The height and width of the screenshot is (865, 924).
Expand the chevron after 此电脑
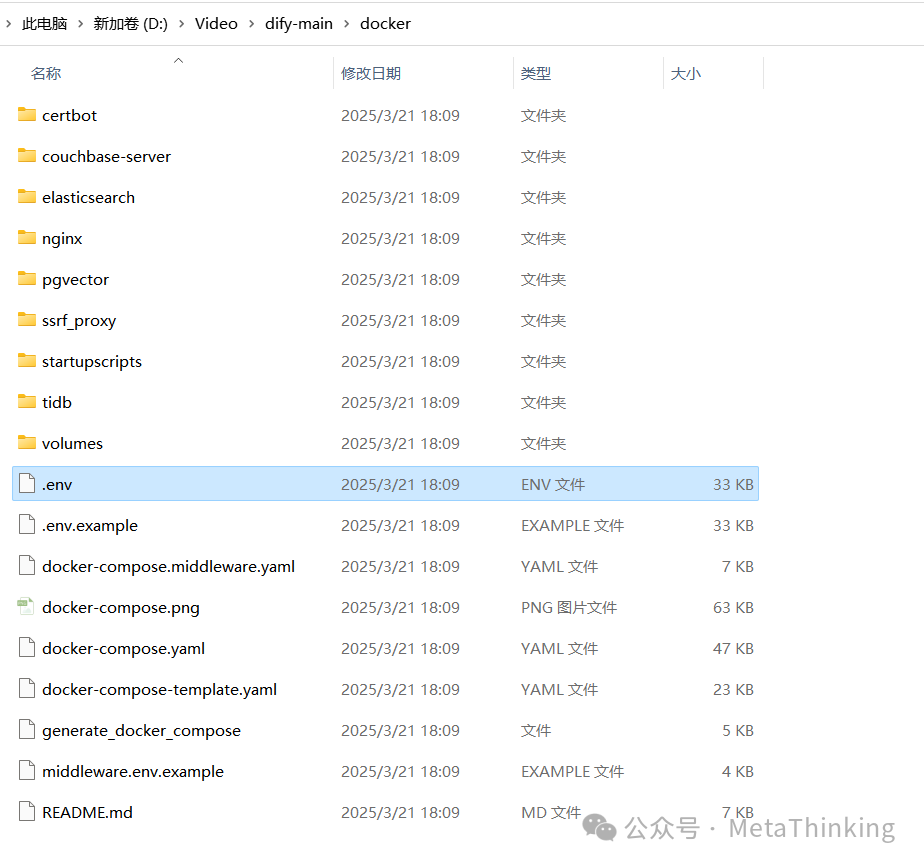(81, 24)
